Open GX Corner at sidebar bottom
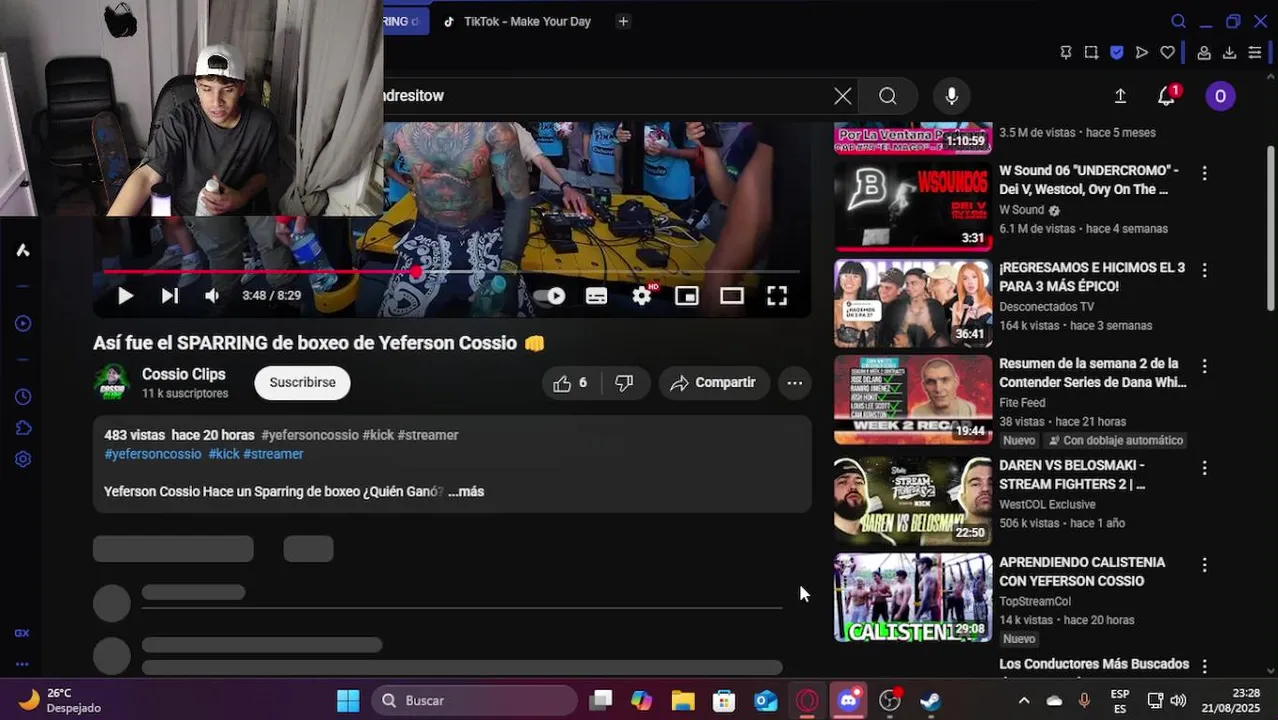1278x720 pixels. click(22, 633)
